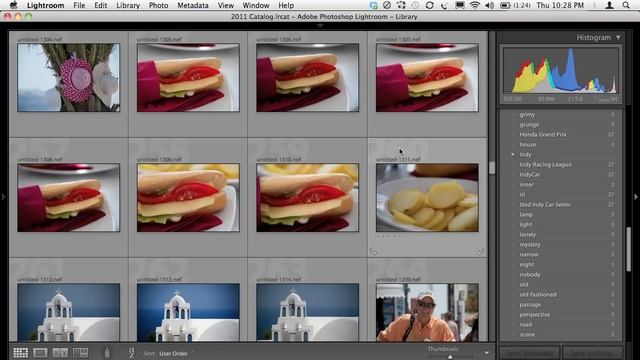640x360 pixels.
Task: Open the Help menu
Action: click(x=286, y=5)
